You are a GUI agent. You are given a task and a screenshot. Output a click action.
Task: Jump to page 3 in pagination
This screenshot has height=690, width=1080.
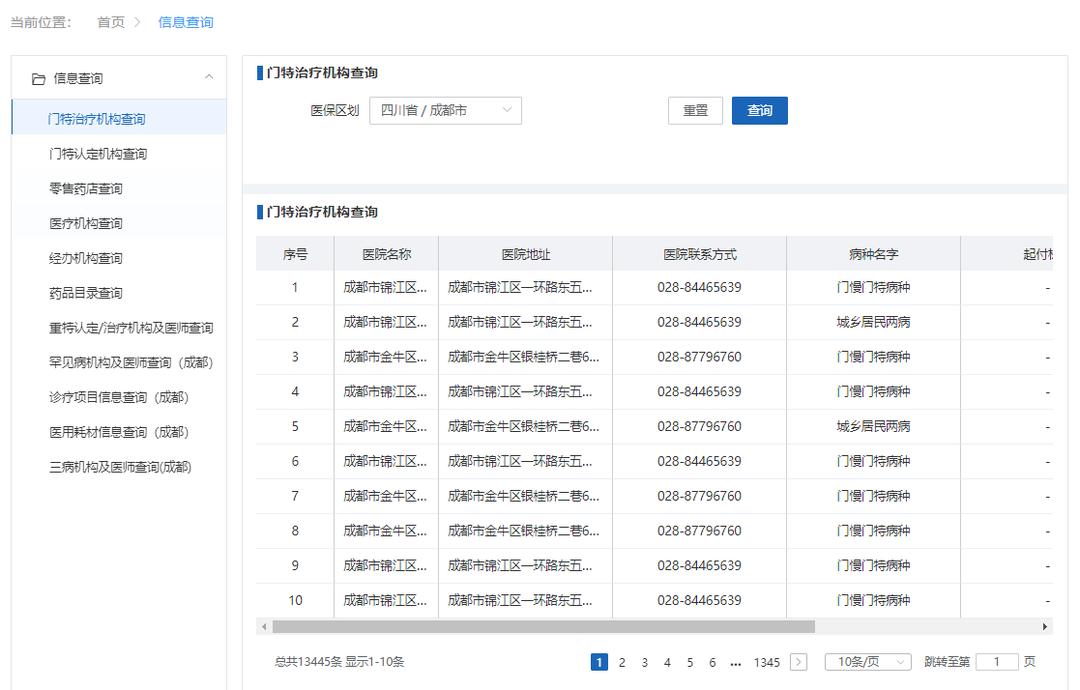pos(644,661)
